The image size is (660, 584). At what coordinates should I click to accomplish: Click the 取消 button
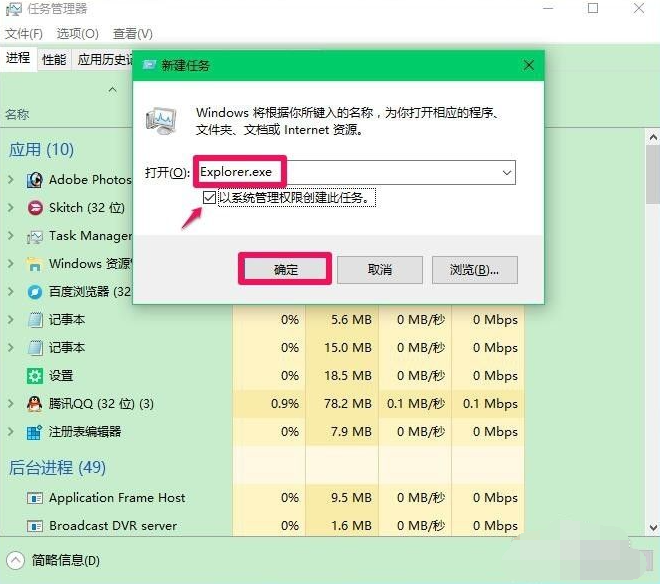tap(380, 269)
